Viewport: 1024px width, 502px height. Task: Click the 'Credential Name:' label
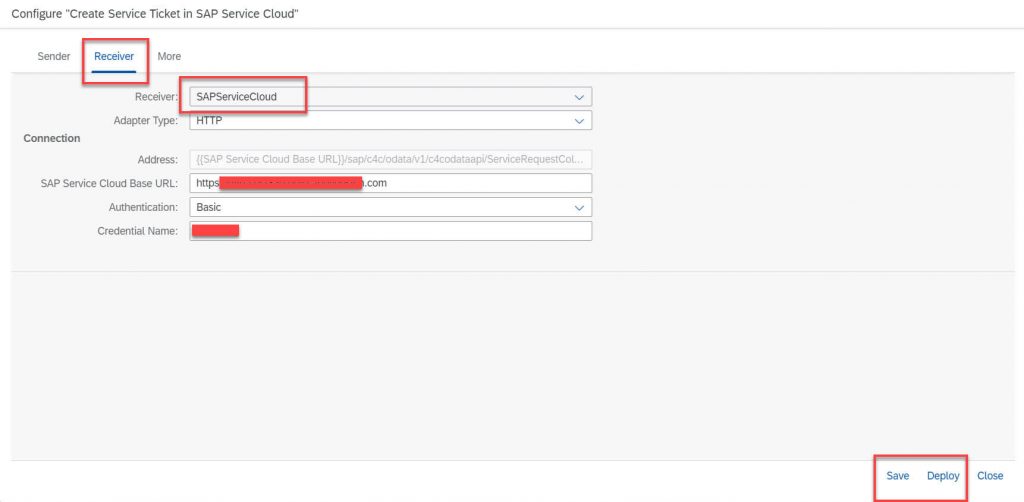pos(137,230)
